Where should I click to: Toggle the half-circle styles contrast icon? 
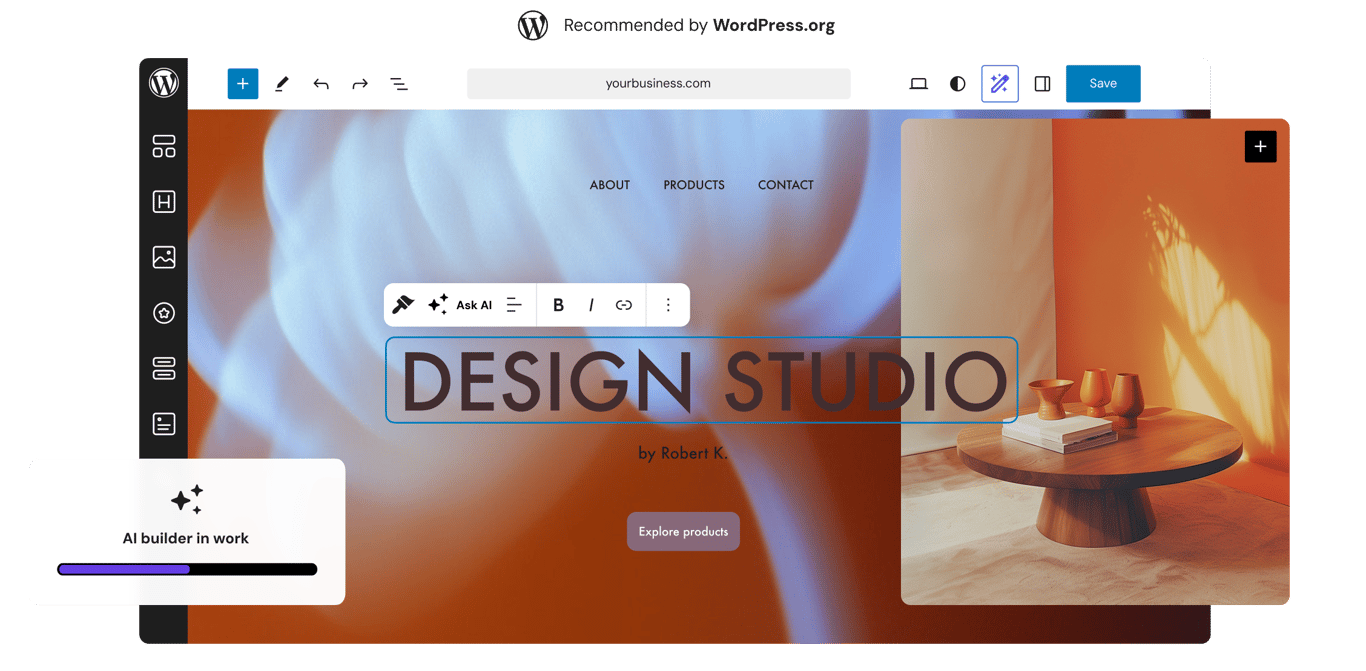958,84
